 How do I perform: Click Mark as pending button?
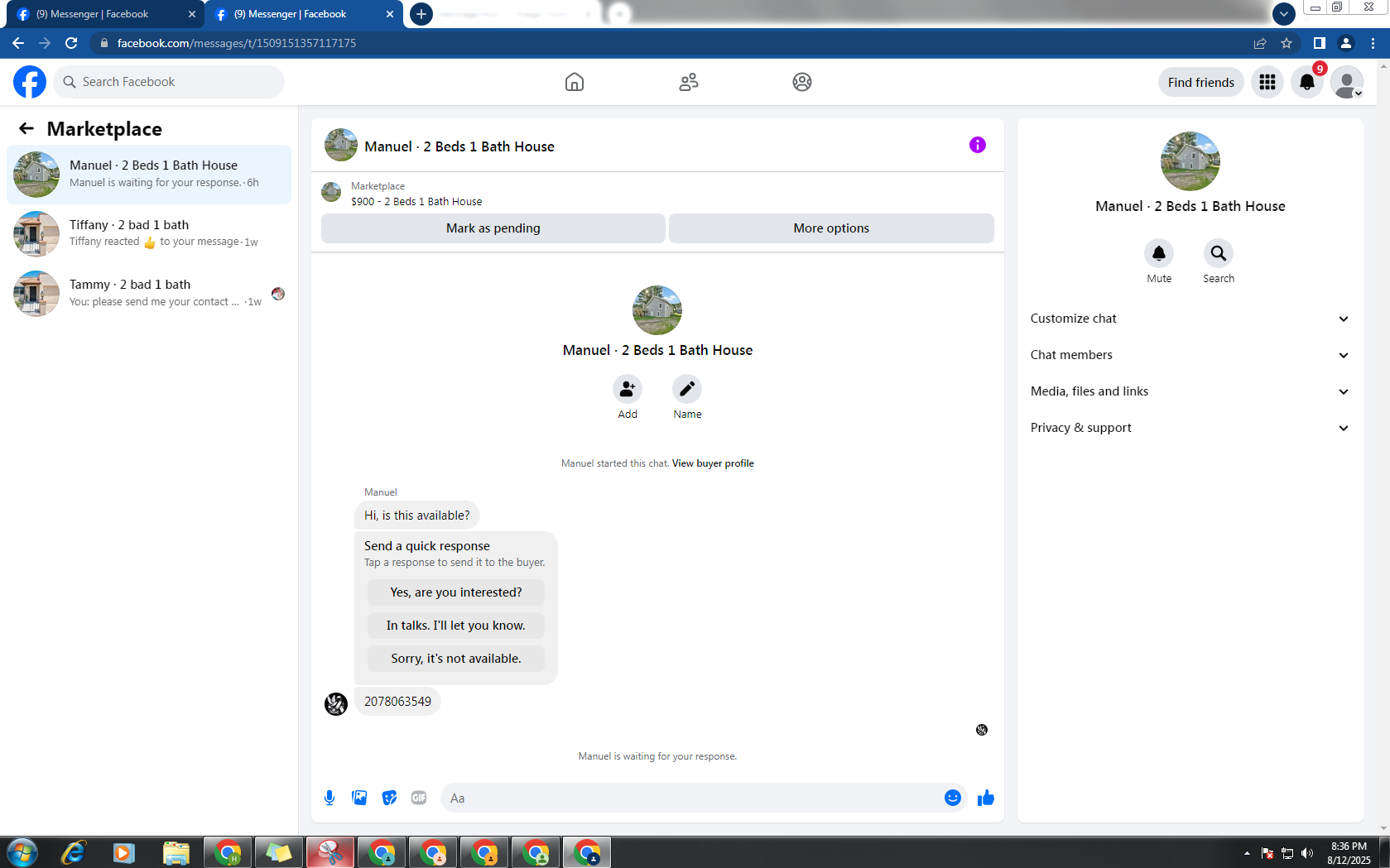[x=493, y=228]
